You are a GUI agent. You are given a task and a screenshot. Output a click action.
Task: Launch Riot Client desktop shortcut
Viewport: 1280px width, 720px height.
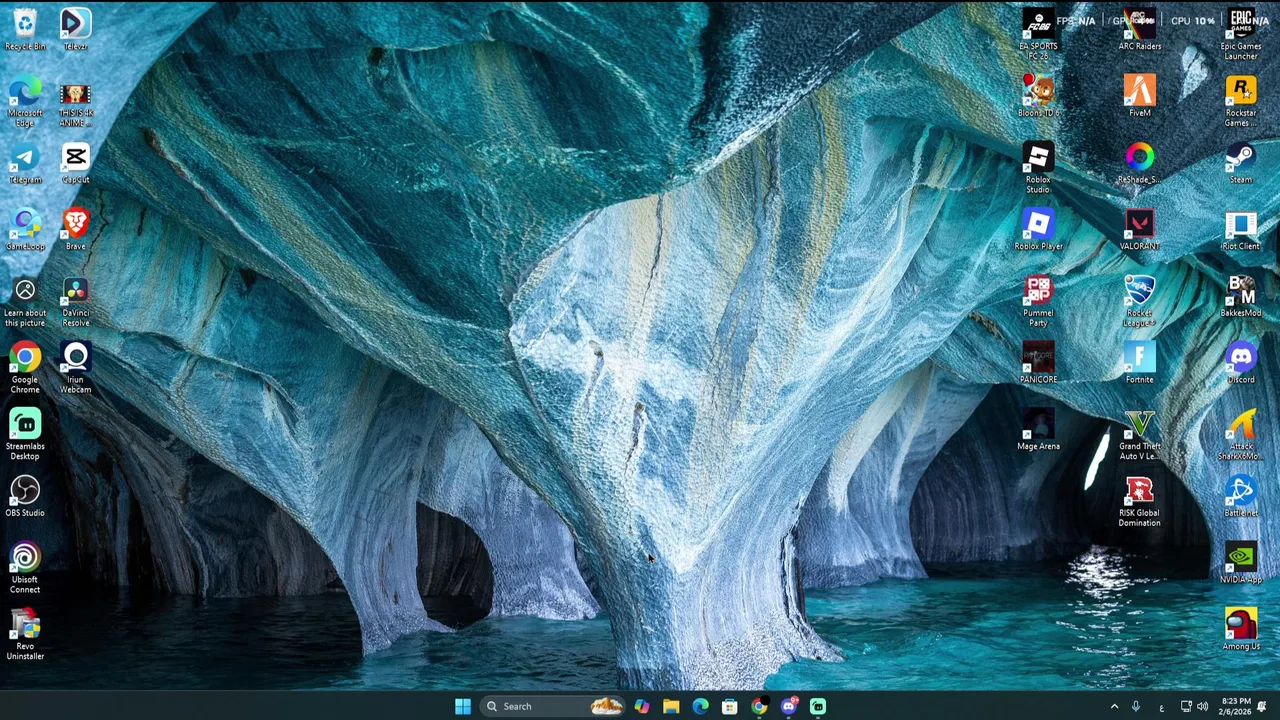click(1240, 229)
